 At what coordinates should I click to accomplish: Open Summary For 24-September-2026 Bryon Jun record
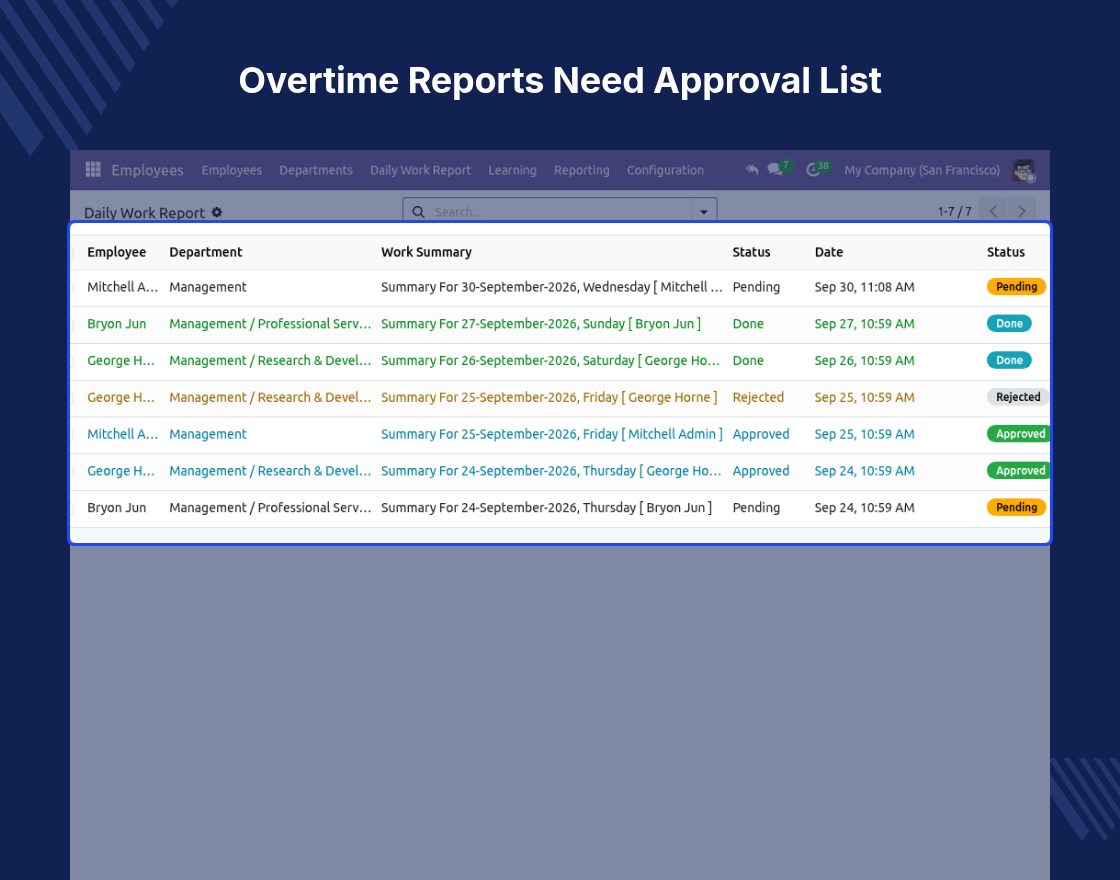coord(546,508)
